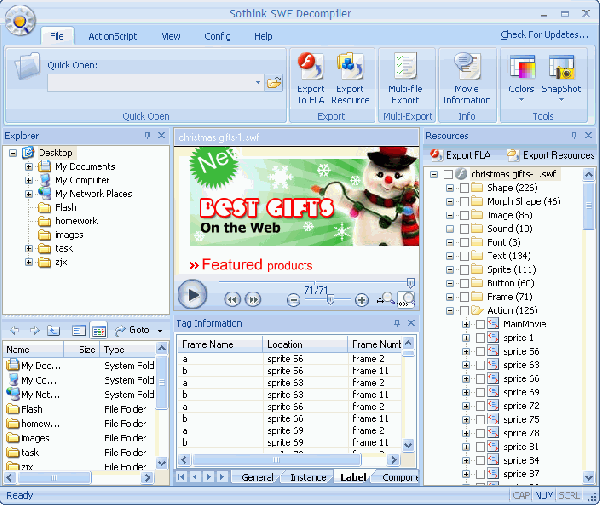Screen dimensions: 600x505
Task: Check the Sound (10) checkbox
Action: pos(464,229)
